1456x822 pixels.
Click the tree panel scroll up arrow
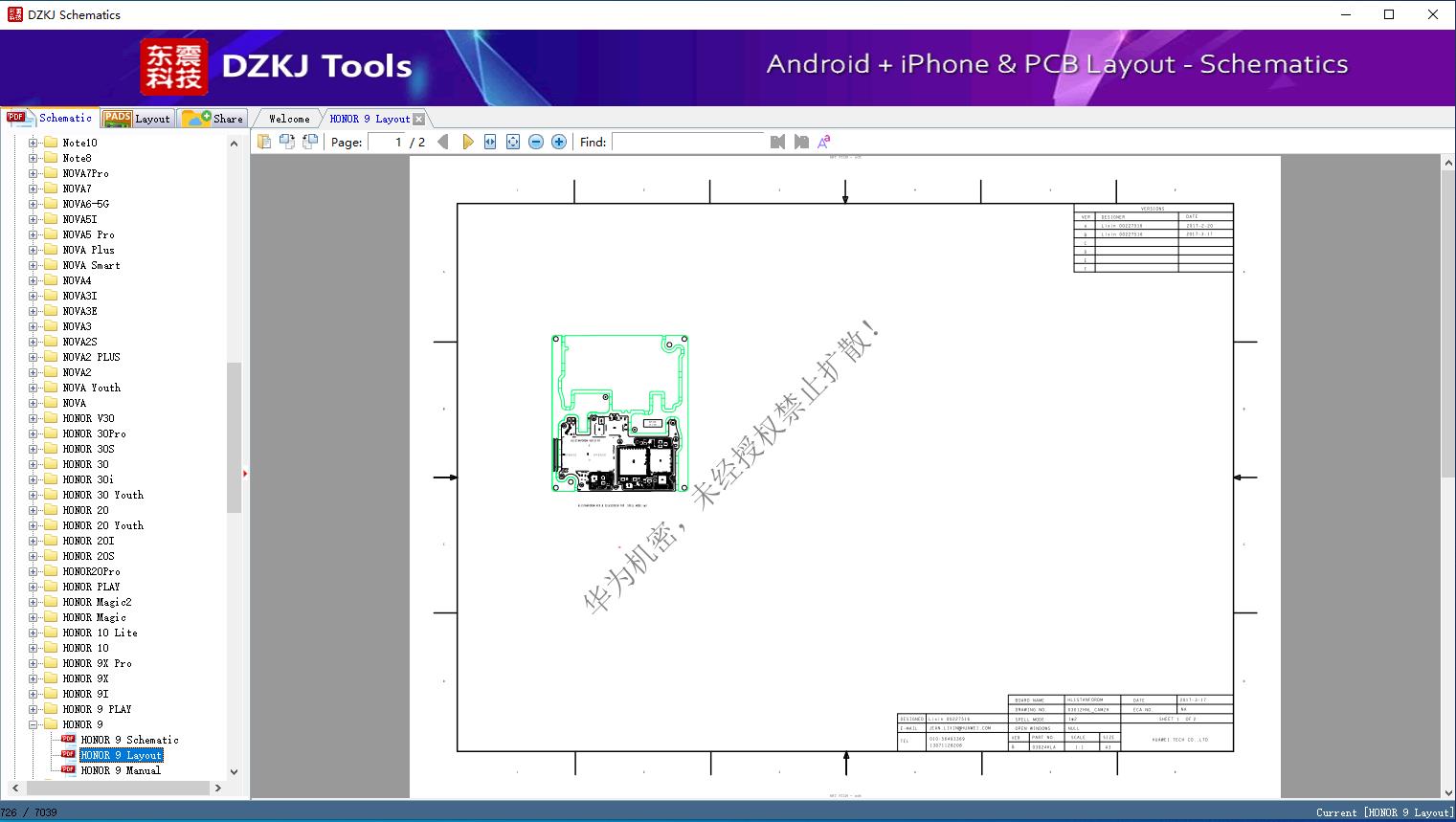(234, 144)
